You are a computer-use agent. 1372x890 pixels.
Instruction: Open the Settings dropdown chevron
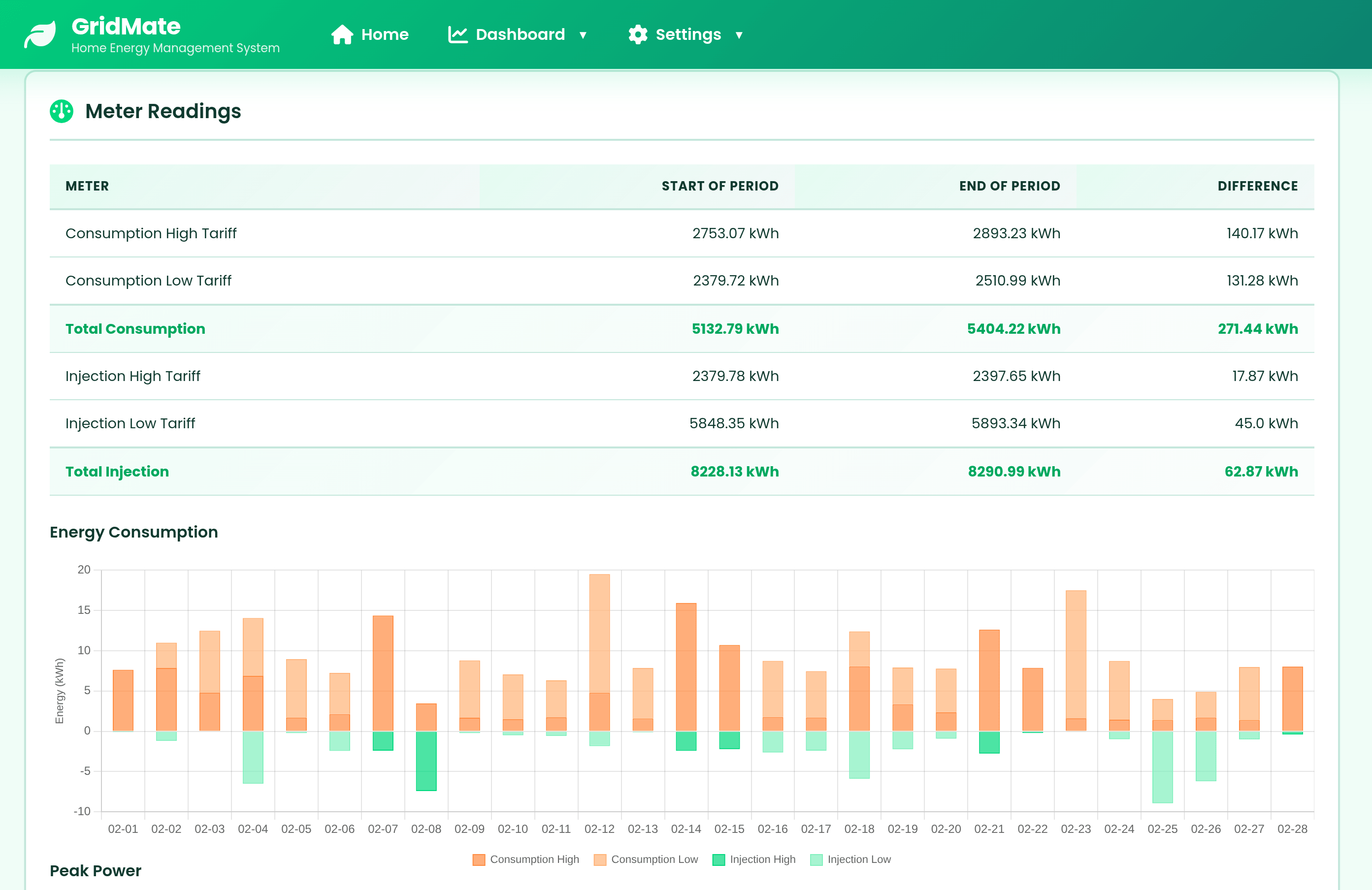point(740,35)
